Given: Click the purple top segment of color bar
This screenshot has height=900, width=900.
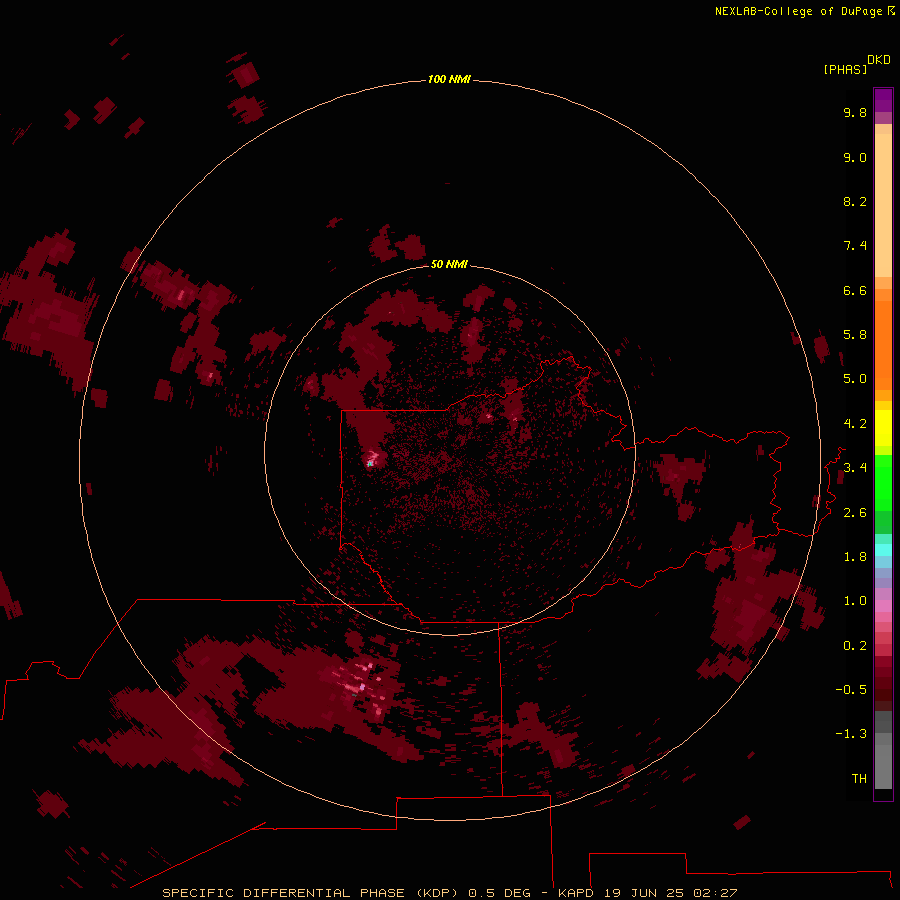Looking at the screenshot, I should (x=883, y=100).
